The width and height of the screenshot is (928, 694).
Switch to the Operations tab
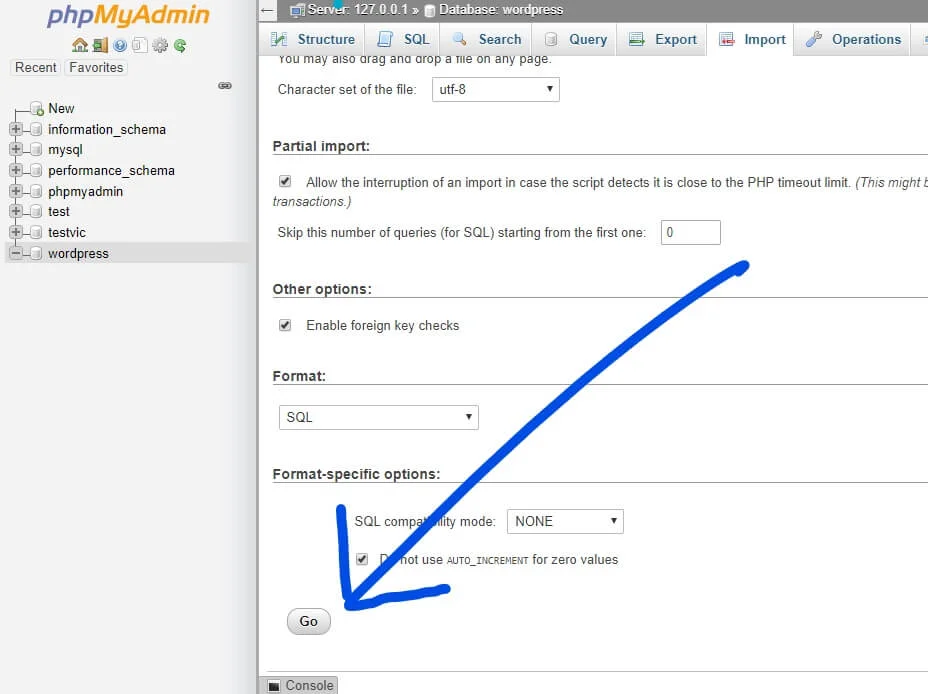[852, 39]
